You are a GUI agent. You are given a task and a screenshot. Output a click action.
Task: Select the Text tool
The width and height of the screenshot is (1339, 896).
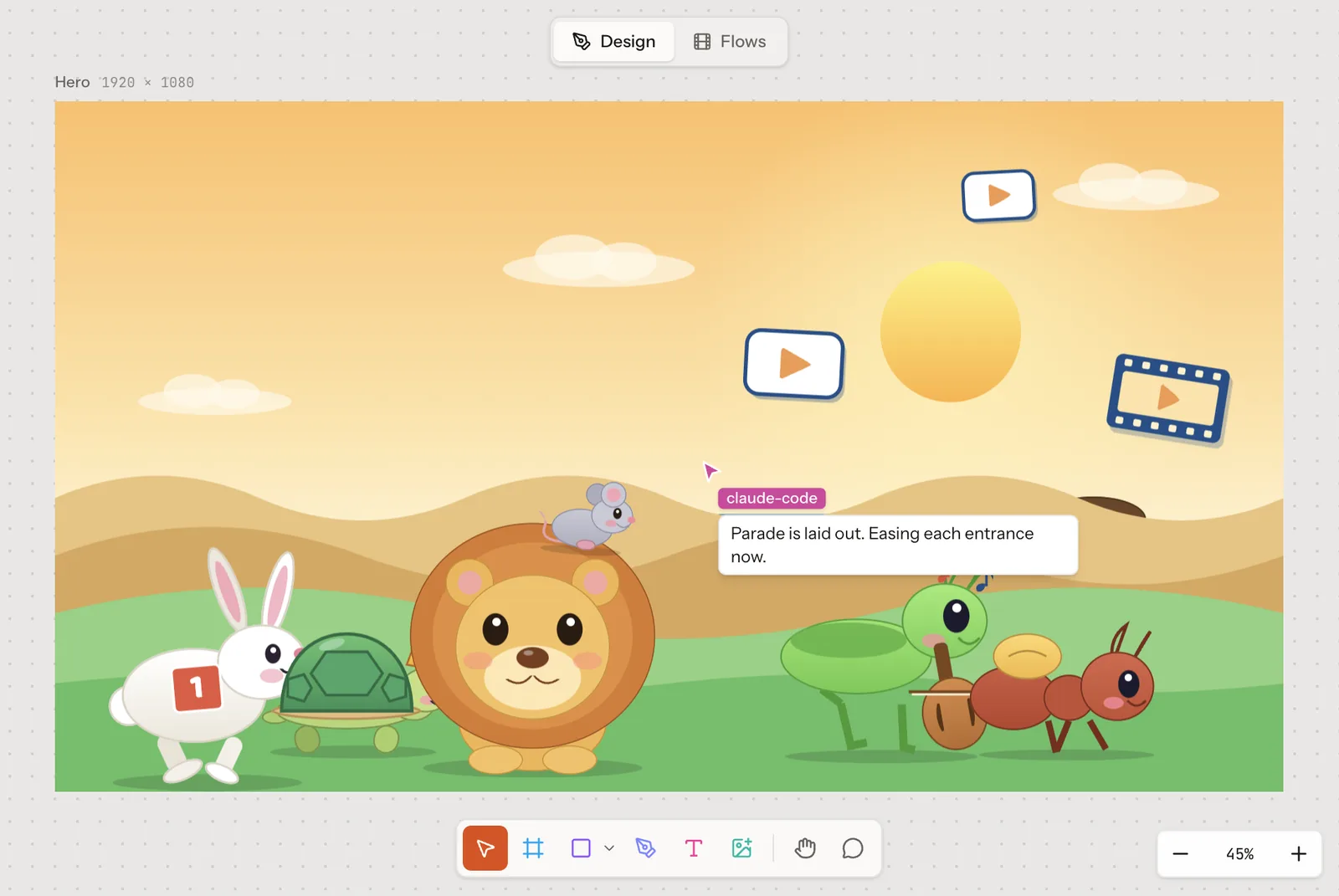click(x=693, y=848)
